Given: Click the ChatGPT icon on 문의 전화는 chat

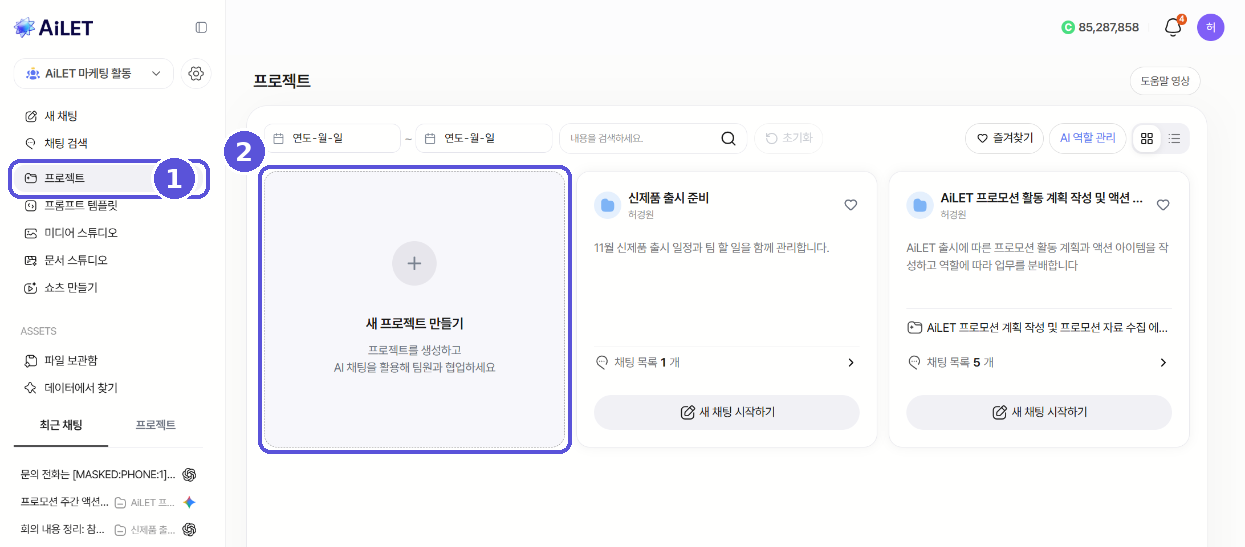Looking at the screenshot, I should click(x=189, y=474).
